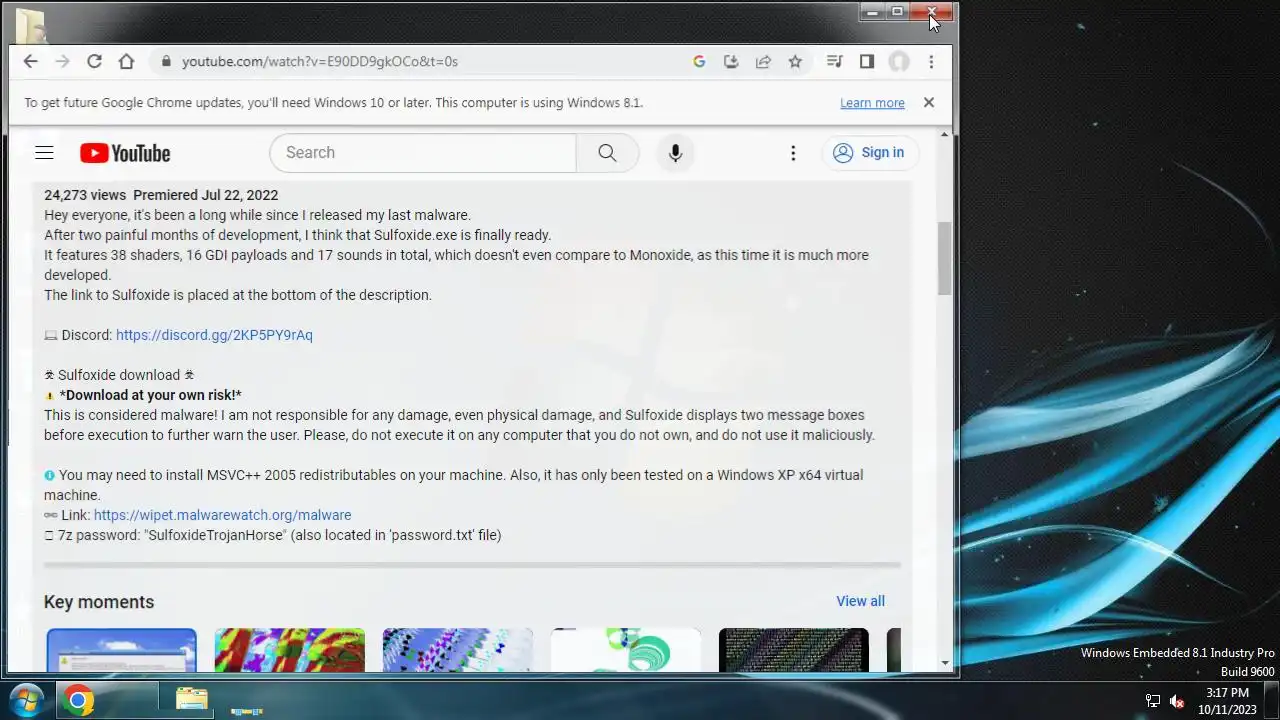Open the Chrome home page button
Screen dimensions: 1280x720
tap(126, 62)
